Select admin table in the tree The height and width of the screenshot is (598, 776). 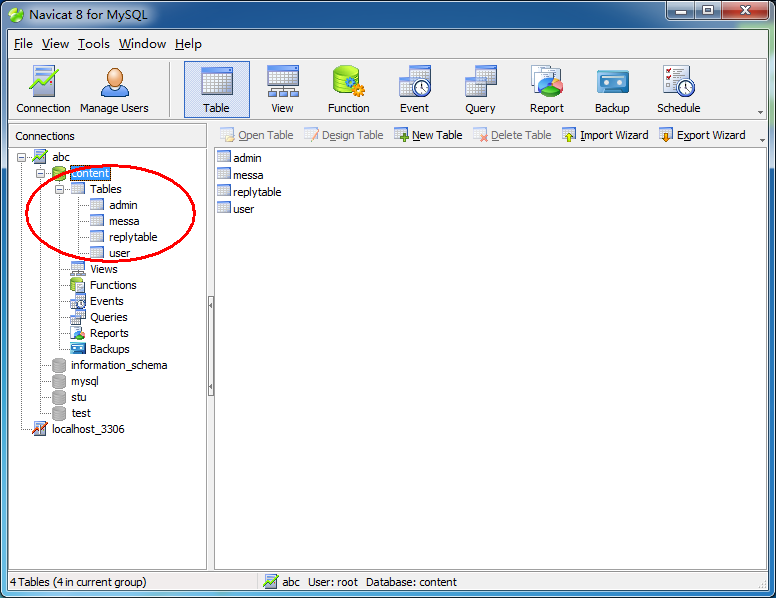[x=123, y=205]
